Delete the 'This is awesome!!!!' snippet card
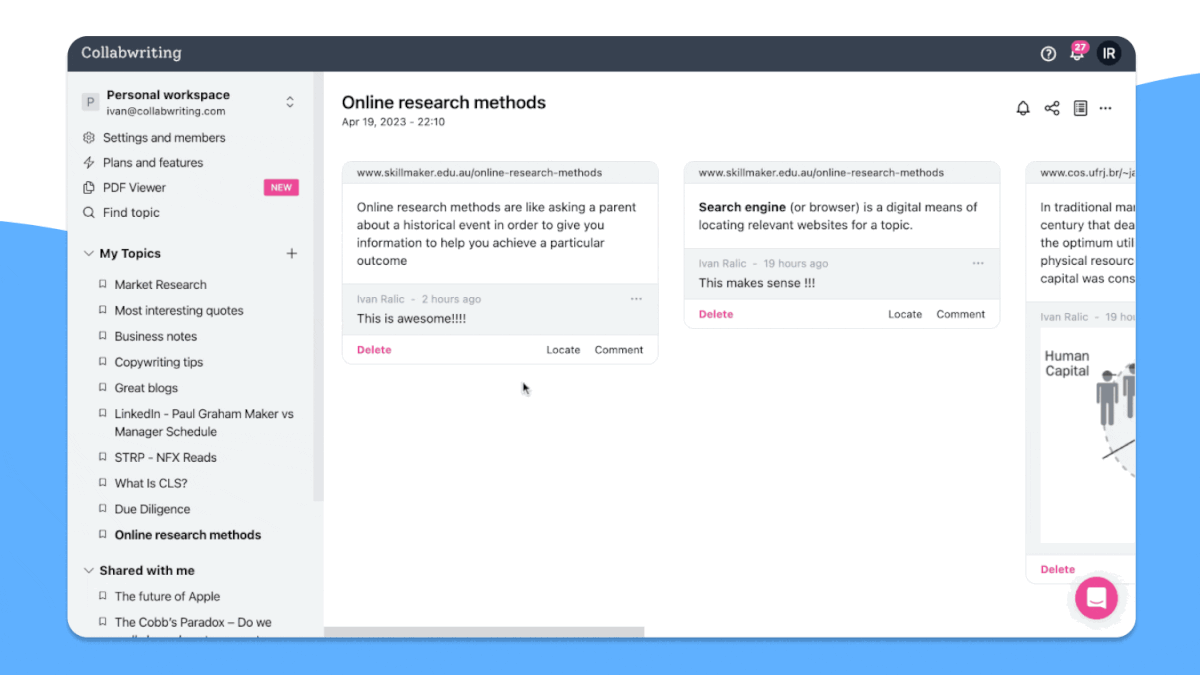The width and height of the screenshot is (1200, 675). (374, 350)
